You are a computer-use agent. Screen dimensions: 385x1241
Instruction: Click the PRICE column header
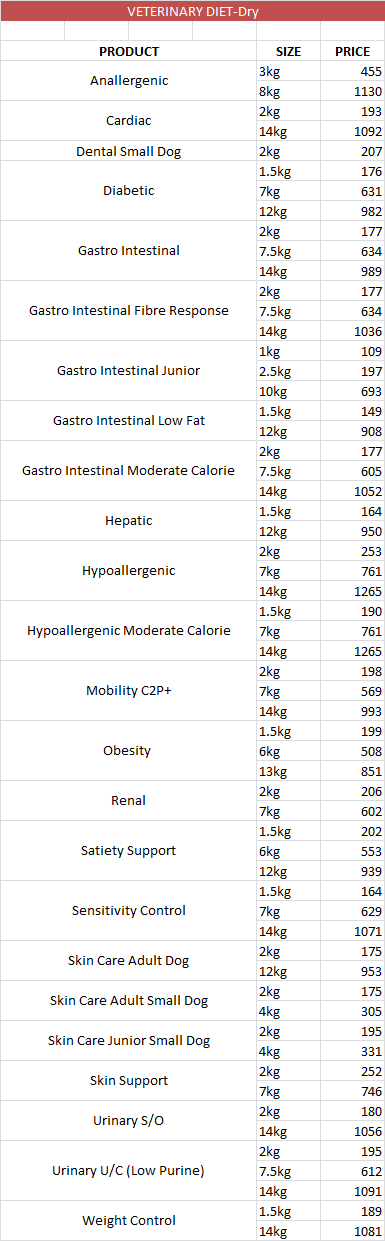[x=353, y=51]
